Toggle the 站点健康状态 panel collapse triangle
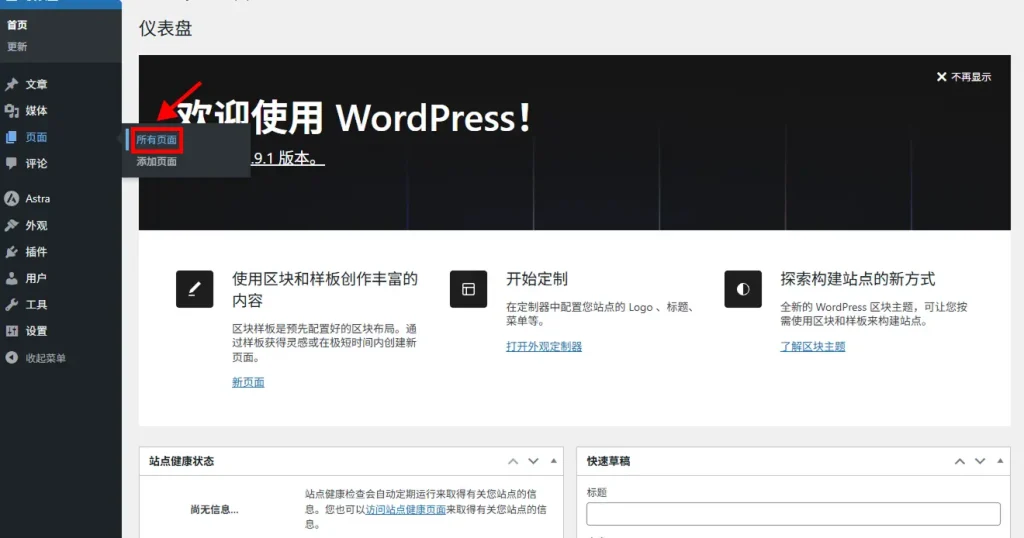This screenshot has height=538, width=1024. pyautogui.click(x=554, y=461)
